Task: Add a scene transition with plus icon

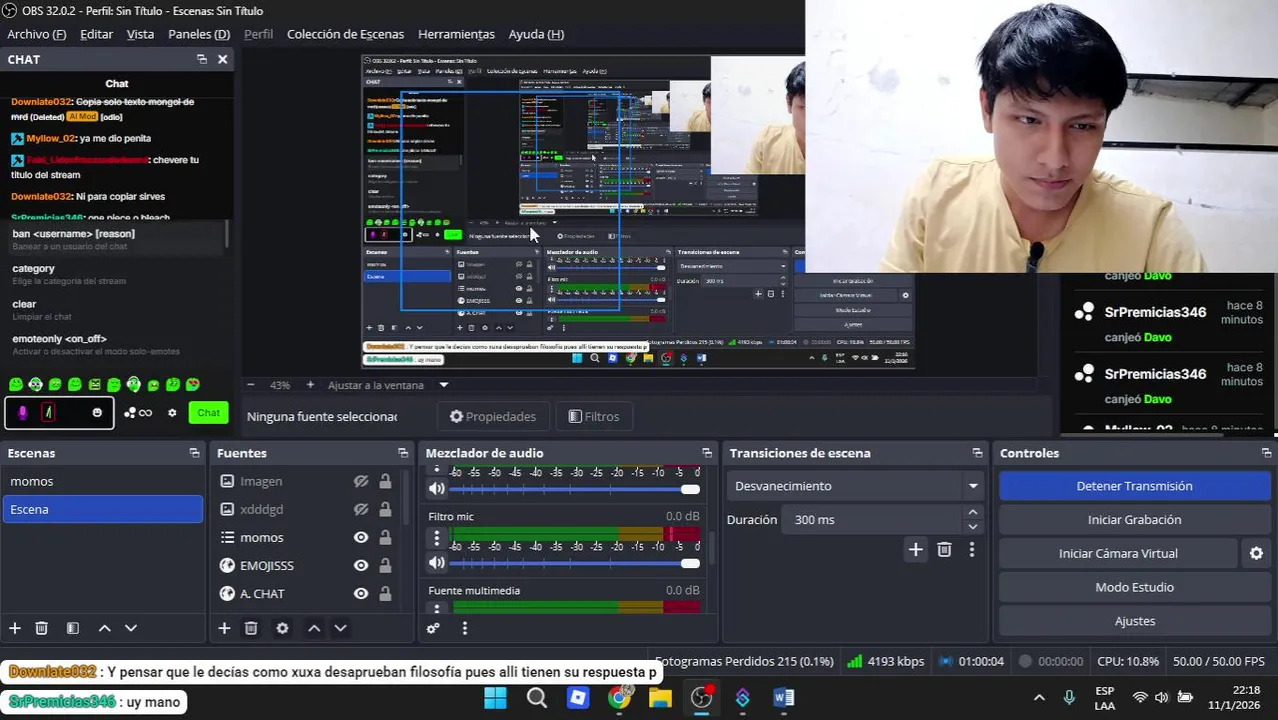Action: pos(915,549)
